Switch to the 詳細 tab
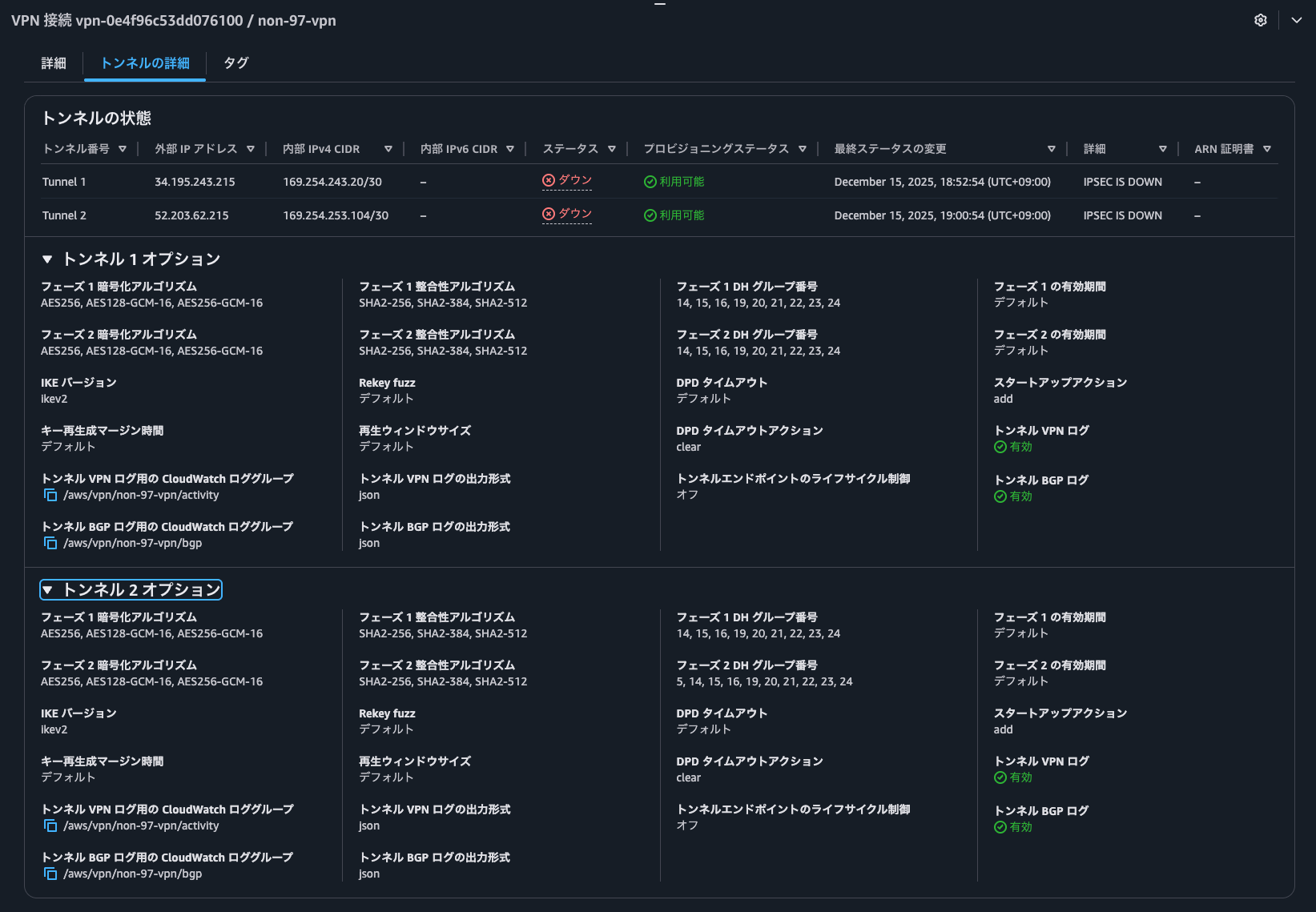This screenshot has height=912, width=1316. (x=54, y=63)
